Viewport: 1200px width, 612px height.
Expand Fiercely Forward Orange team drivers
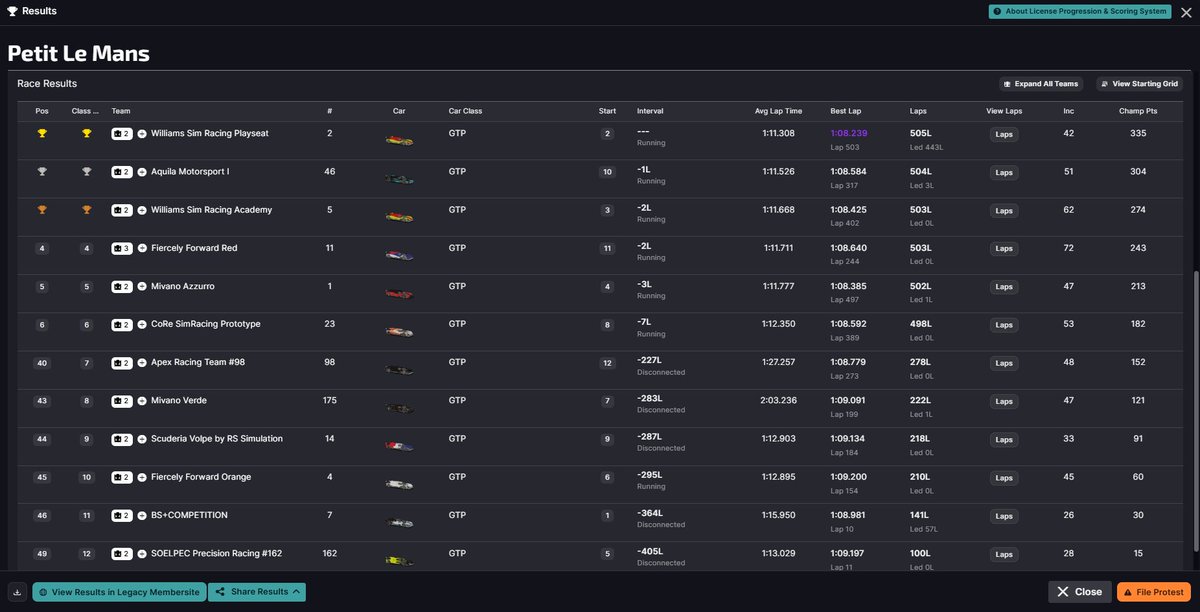click(142, 478)
